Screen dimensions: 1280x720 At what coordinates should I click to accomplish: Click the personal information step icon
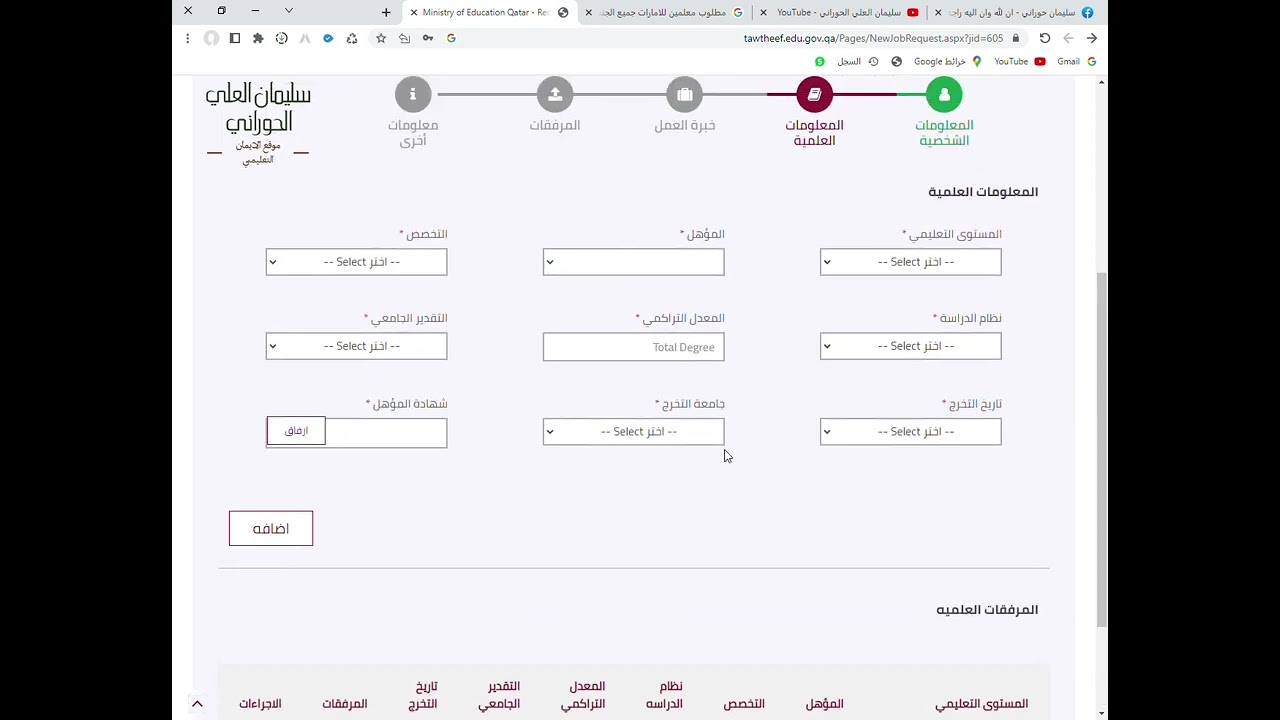pos(944,94)
